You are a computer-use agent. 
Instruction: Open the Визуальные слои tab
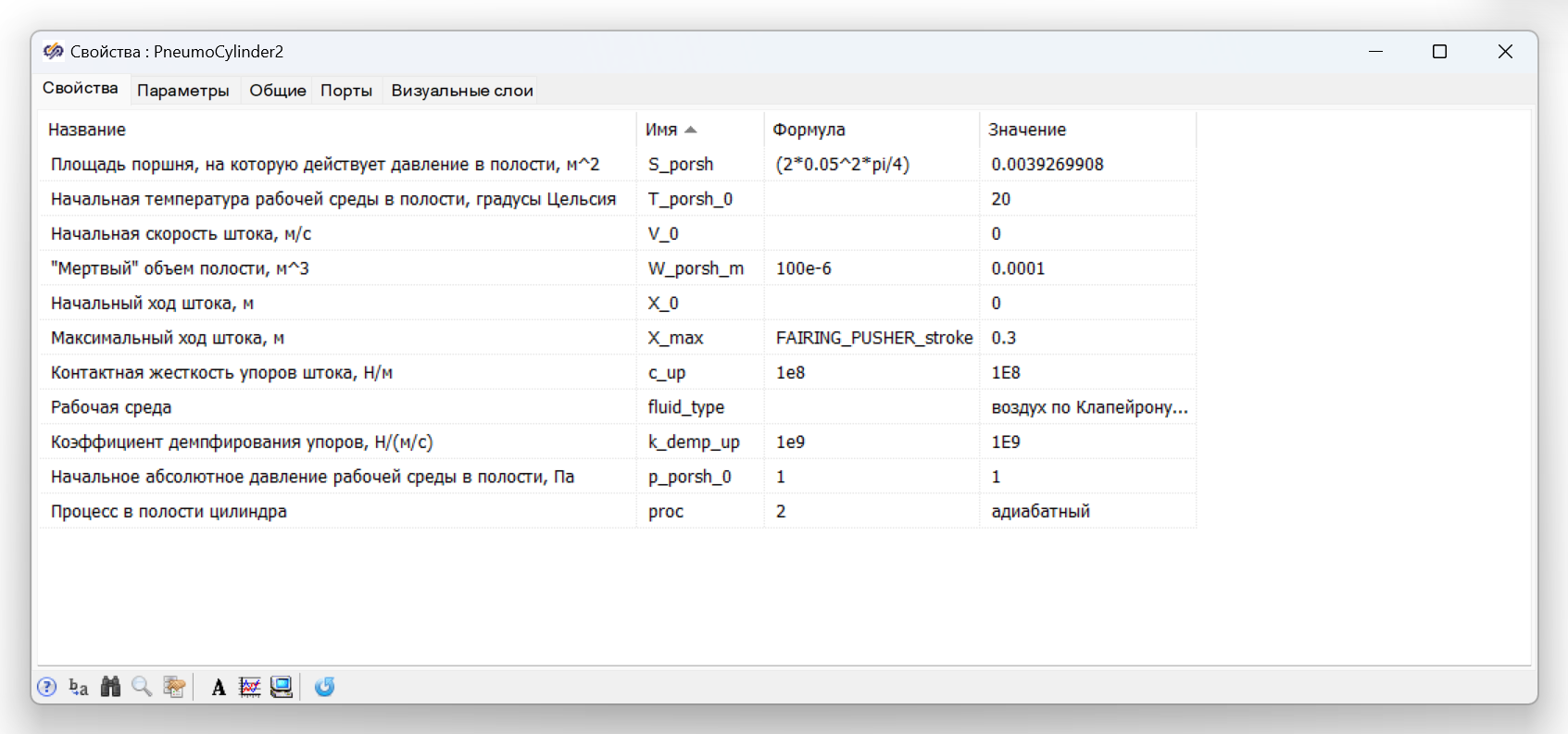[x=462, y=91]
